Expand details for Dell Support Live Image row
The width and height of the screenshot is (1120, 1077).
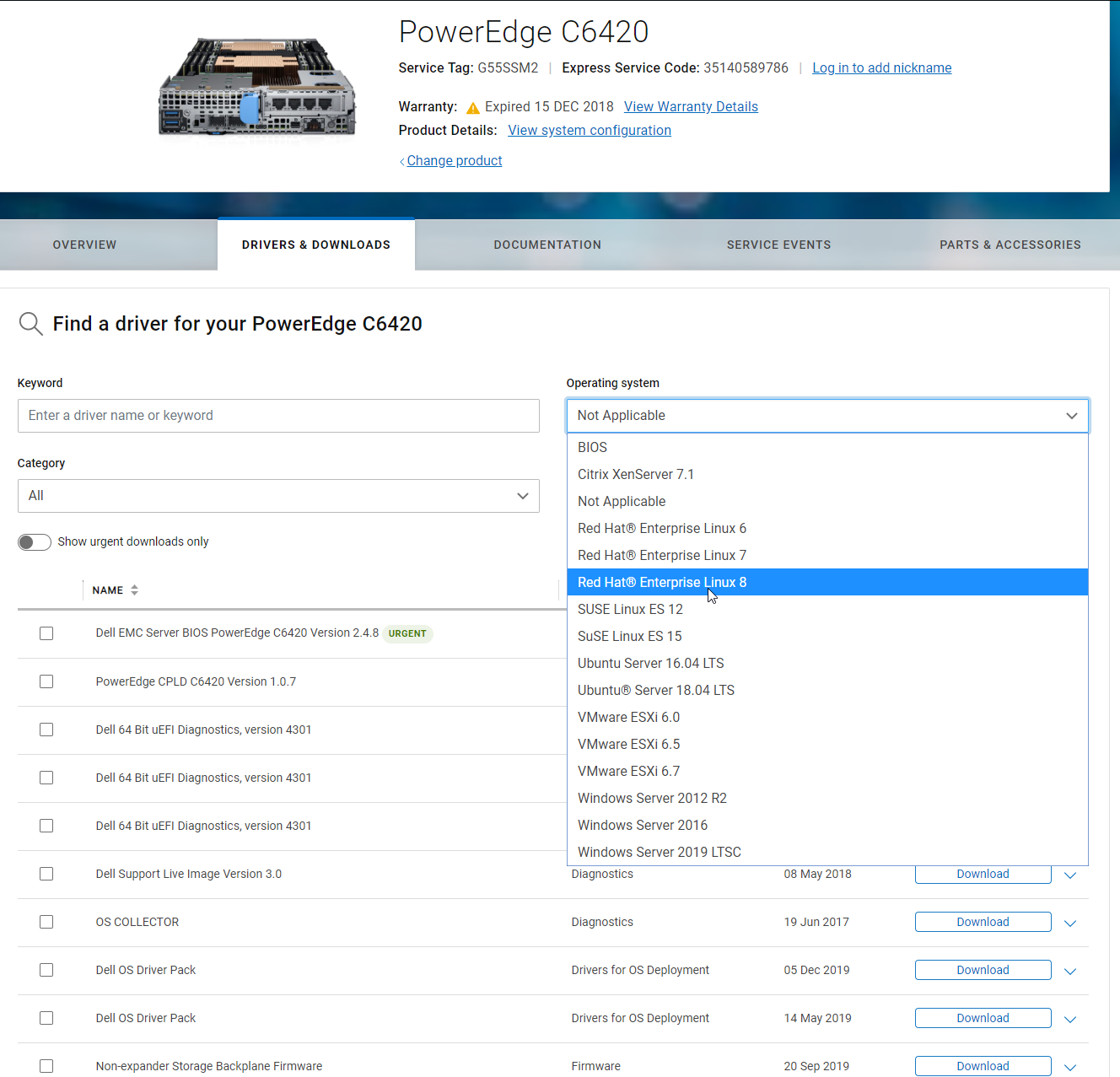coord(1070,875)
